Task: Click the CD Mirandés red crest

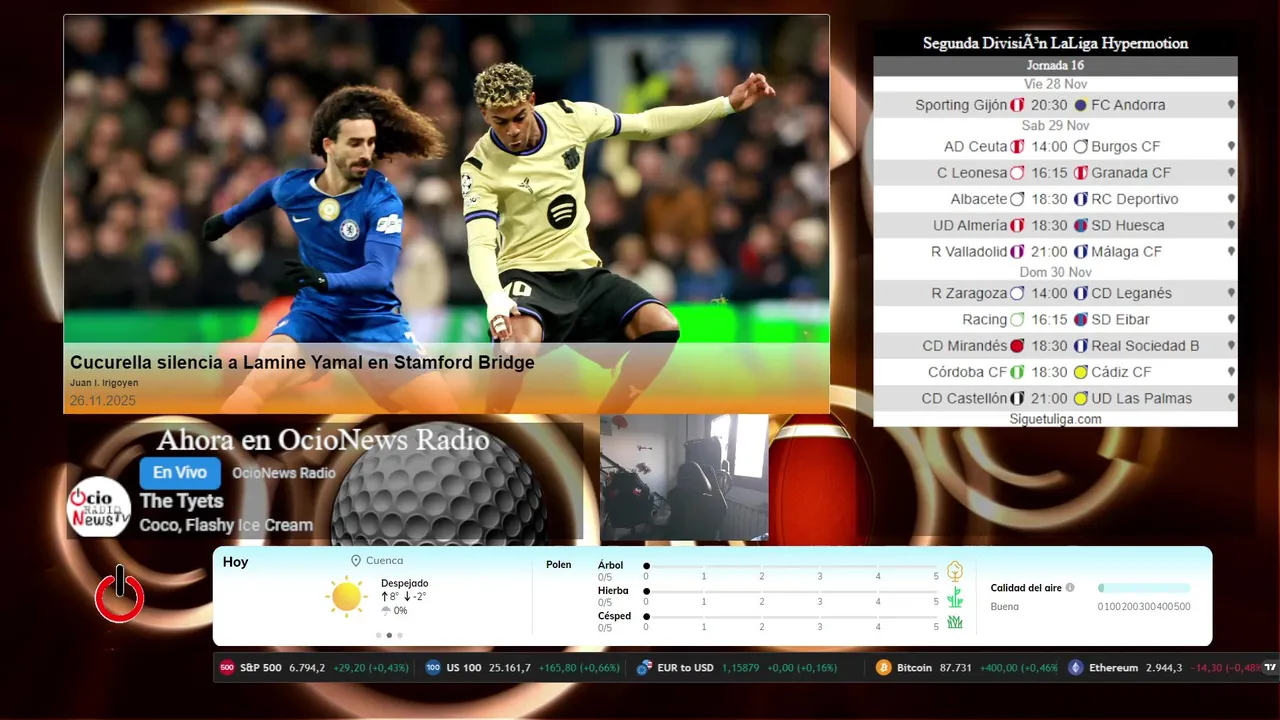Action: (1017, 346)
